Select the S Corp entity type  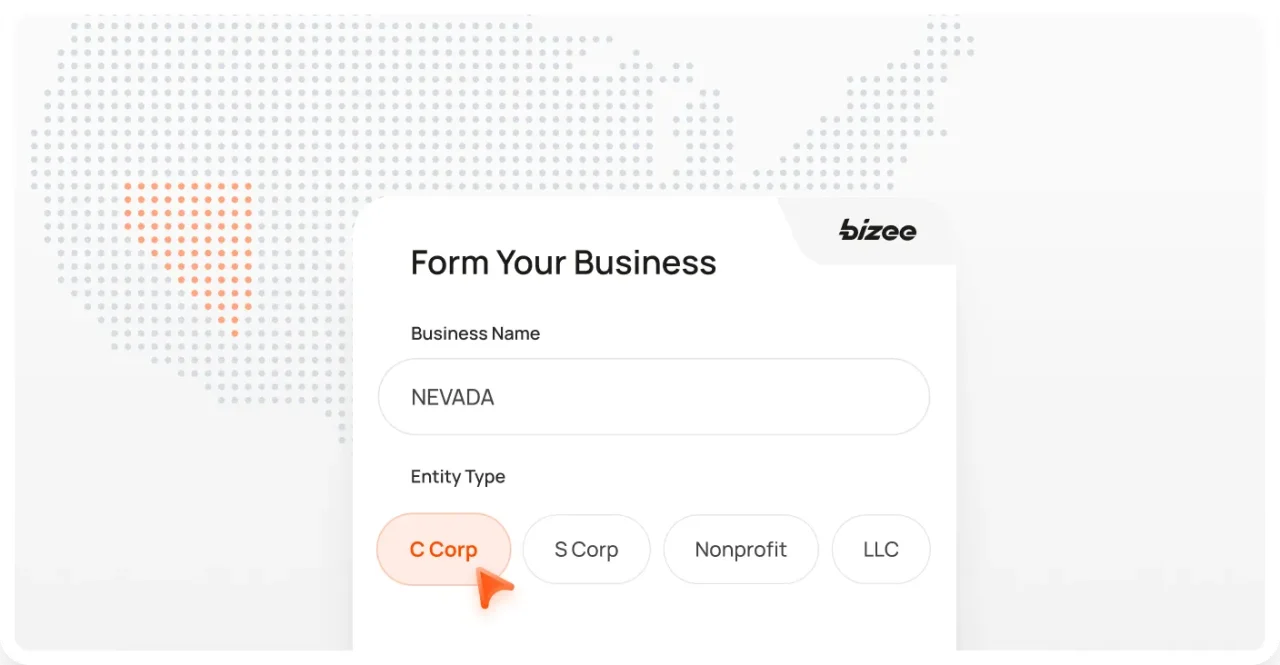tap(586, 549)
